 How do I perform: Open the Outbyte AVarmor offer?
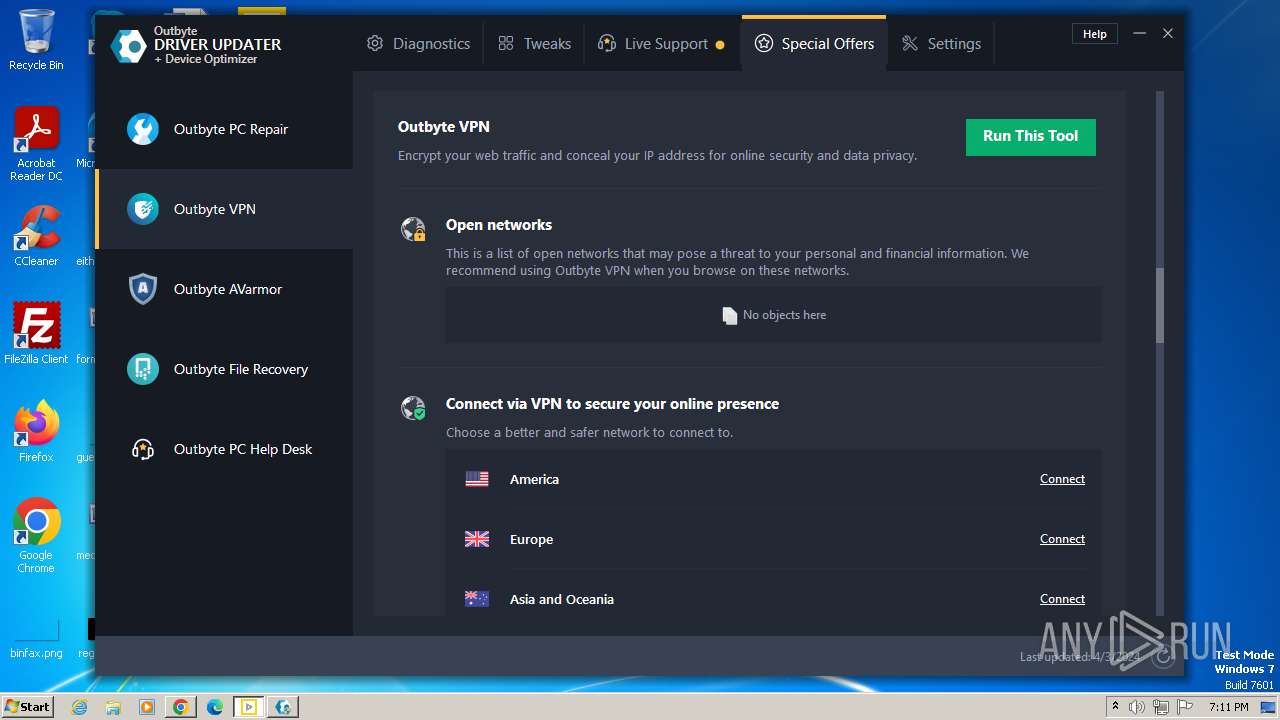coord(224,289)
